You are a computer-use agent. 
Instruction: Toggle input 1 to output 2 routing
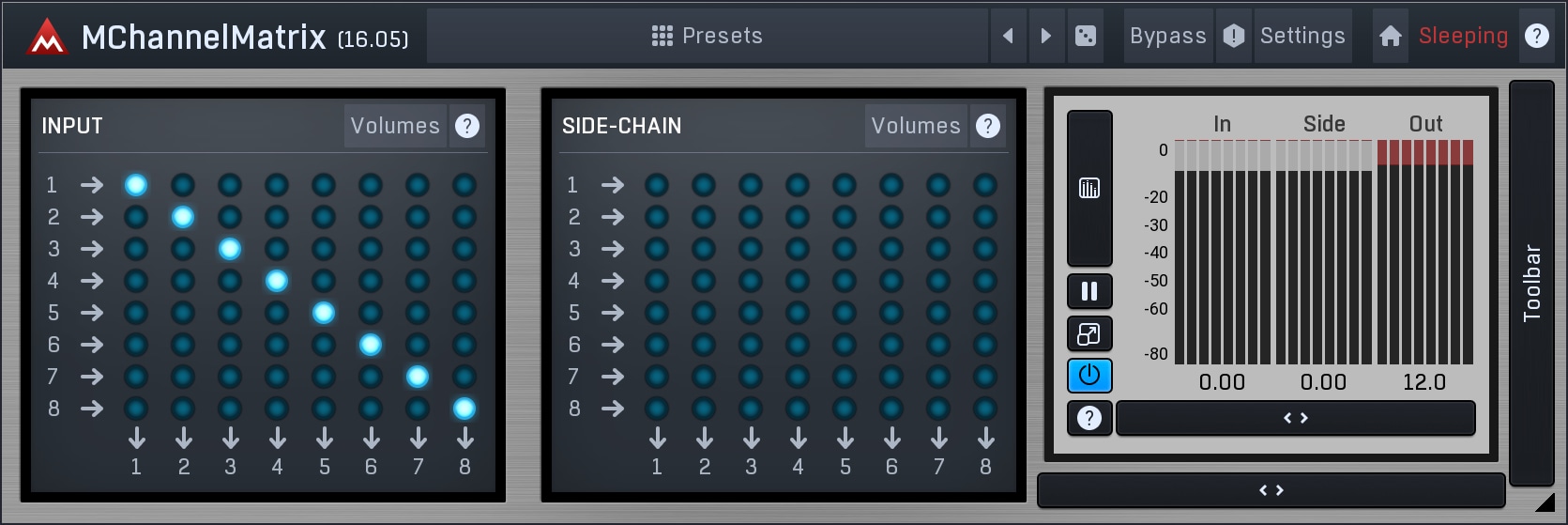183,185
